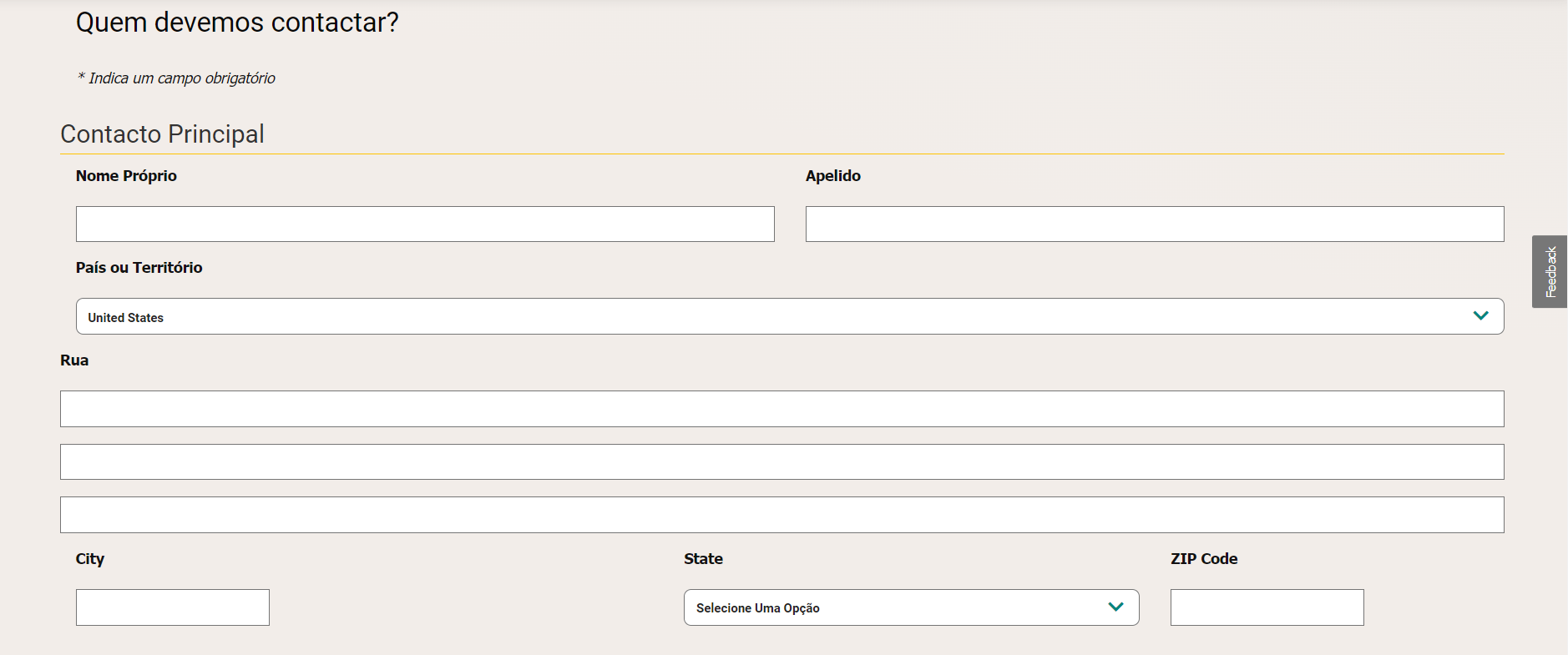
Task: Open the Feedback side tab
Action: [x=1550, y=271]
